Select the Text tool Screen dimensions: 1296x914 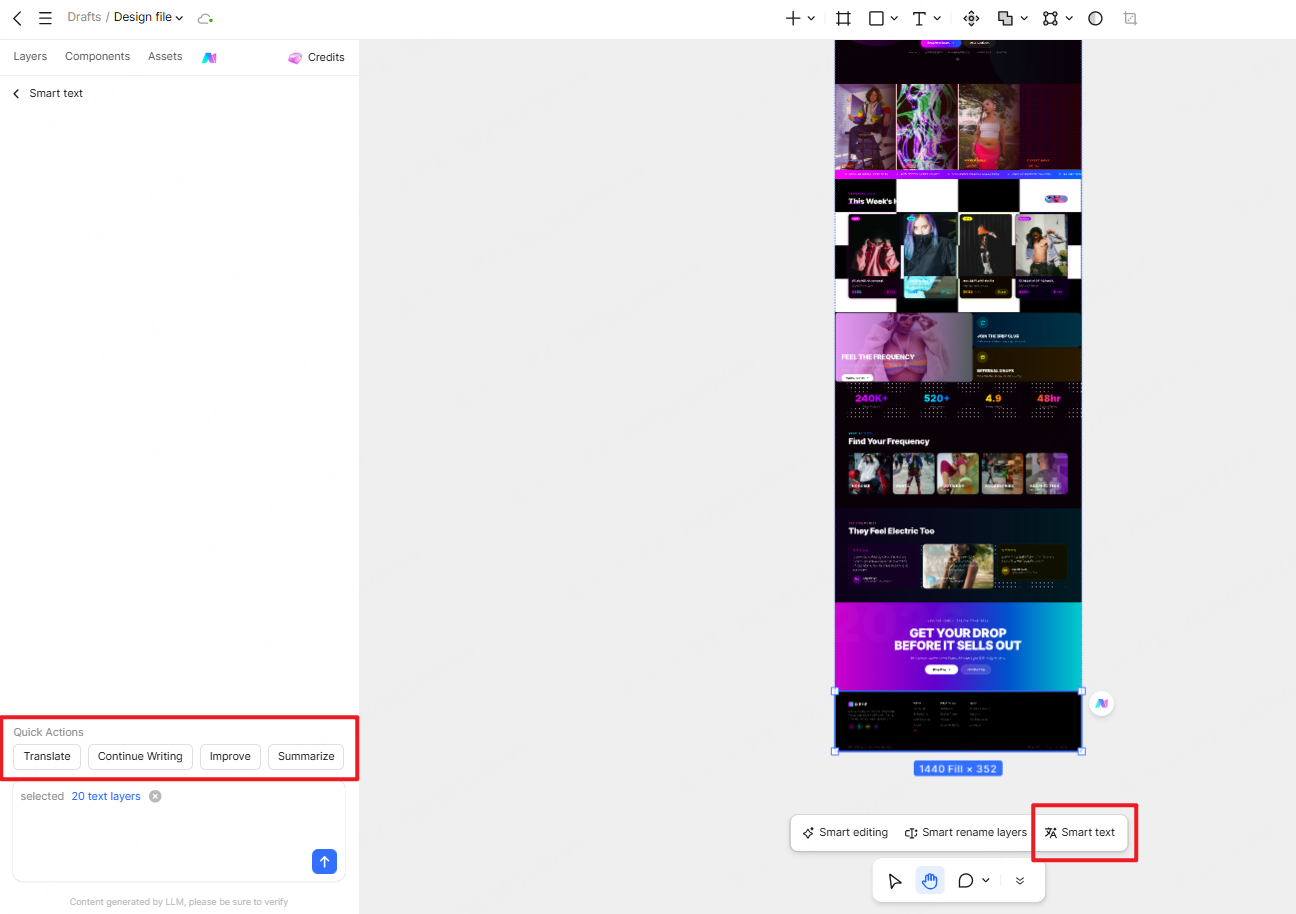click(x=919, y=18)
